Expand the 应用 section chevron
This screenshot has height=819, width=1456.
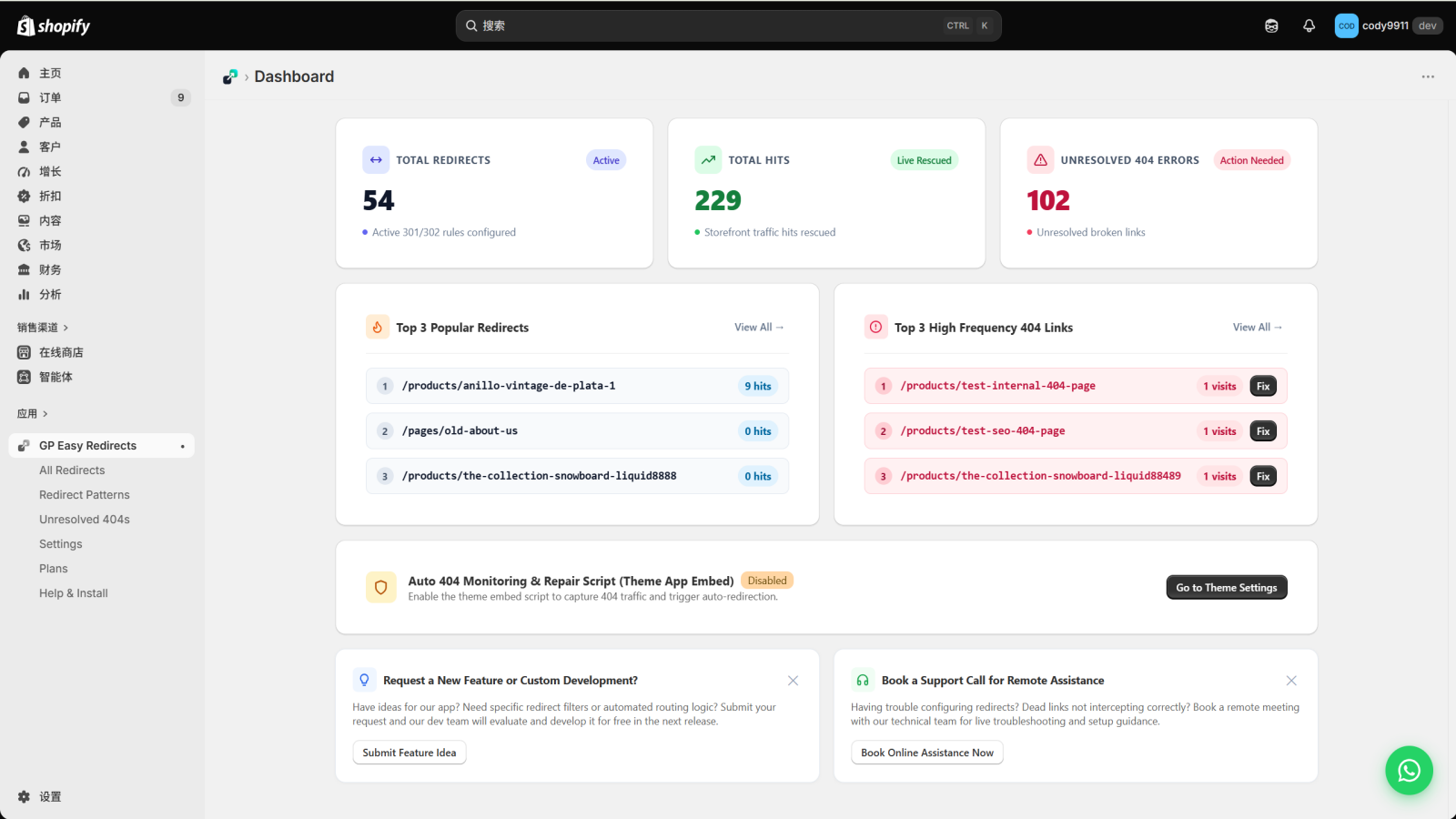(x=45, y=414)
